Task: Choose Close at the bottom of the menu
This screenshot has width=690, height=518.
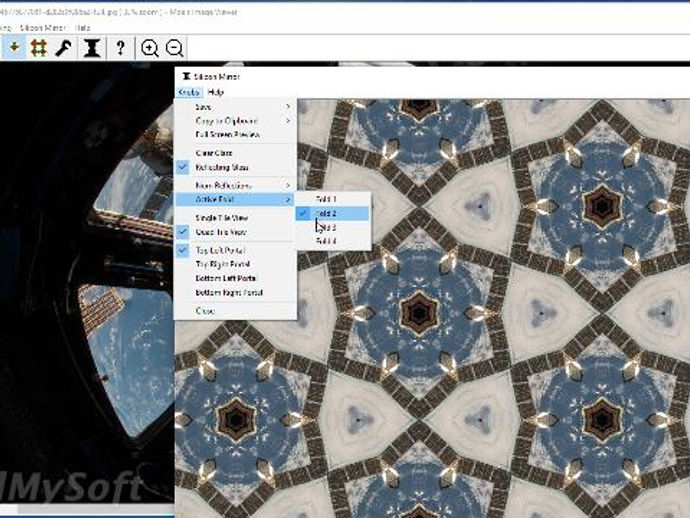Action: (235, 311)
